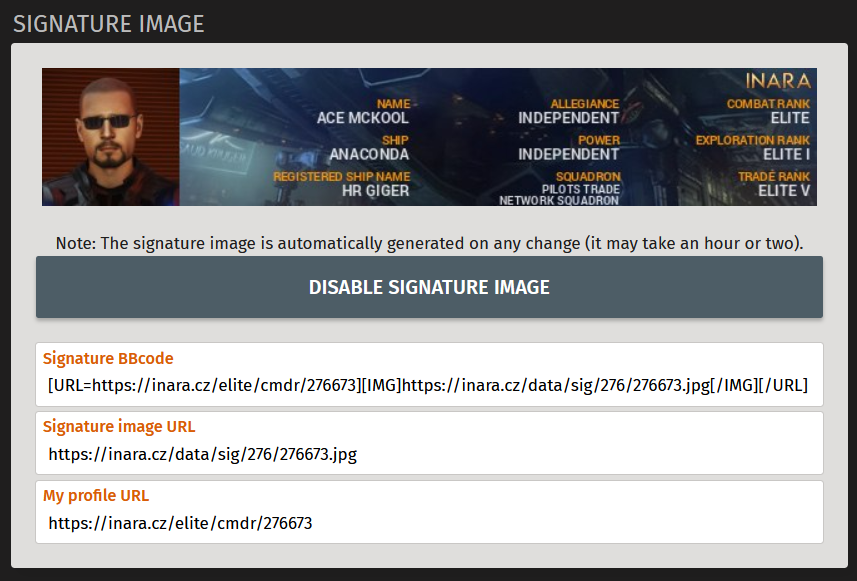Click the "ELITE" combat rank value
This screenshot has height=581, width=857.
[x=790, y=118]
